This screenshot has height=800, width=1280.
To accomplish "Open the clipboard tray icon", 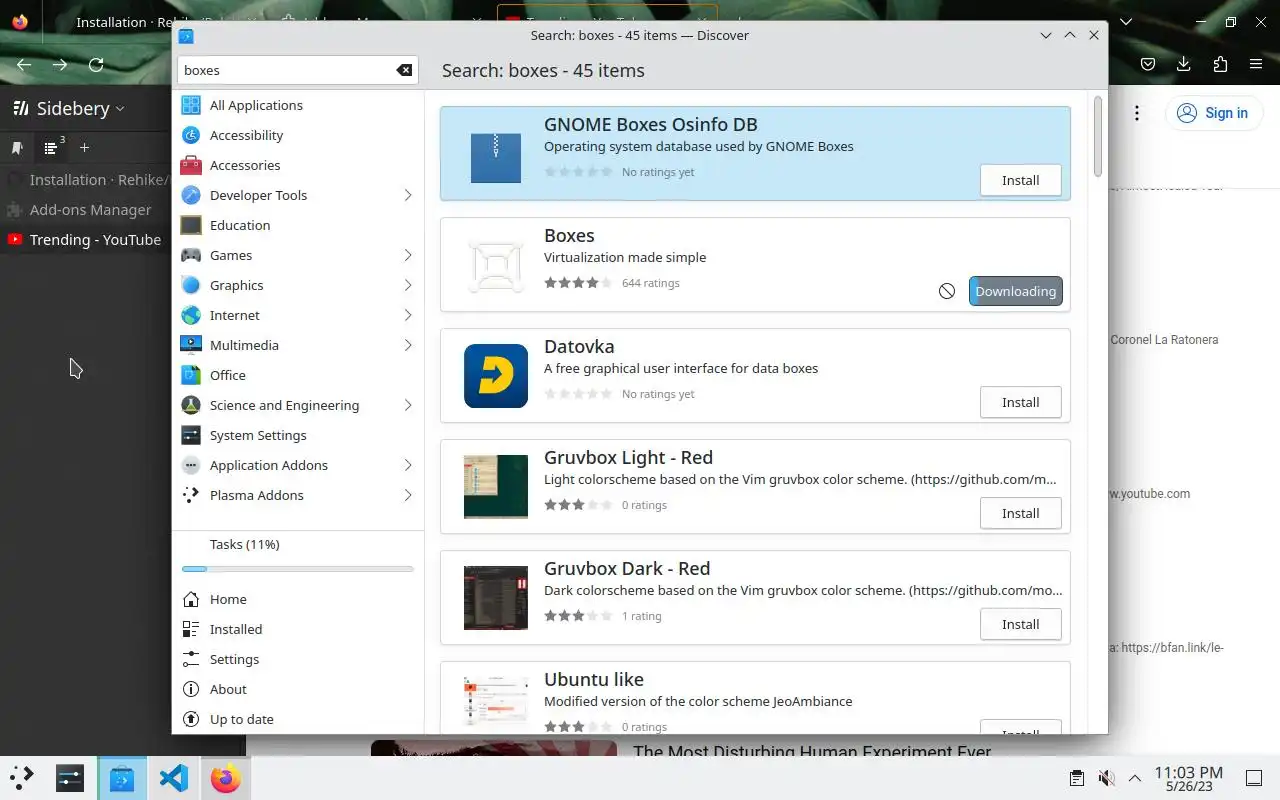I will tap(1077, 778).
